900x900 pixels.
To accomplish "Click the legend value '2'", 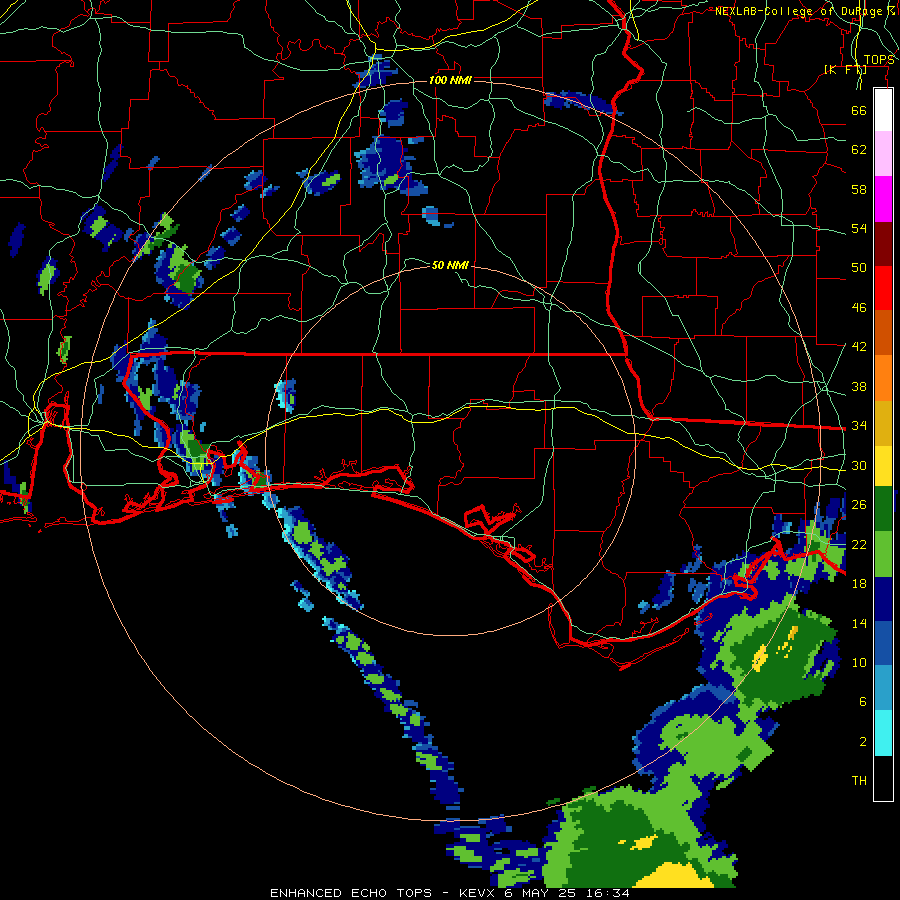I will point(863,742).
